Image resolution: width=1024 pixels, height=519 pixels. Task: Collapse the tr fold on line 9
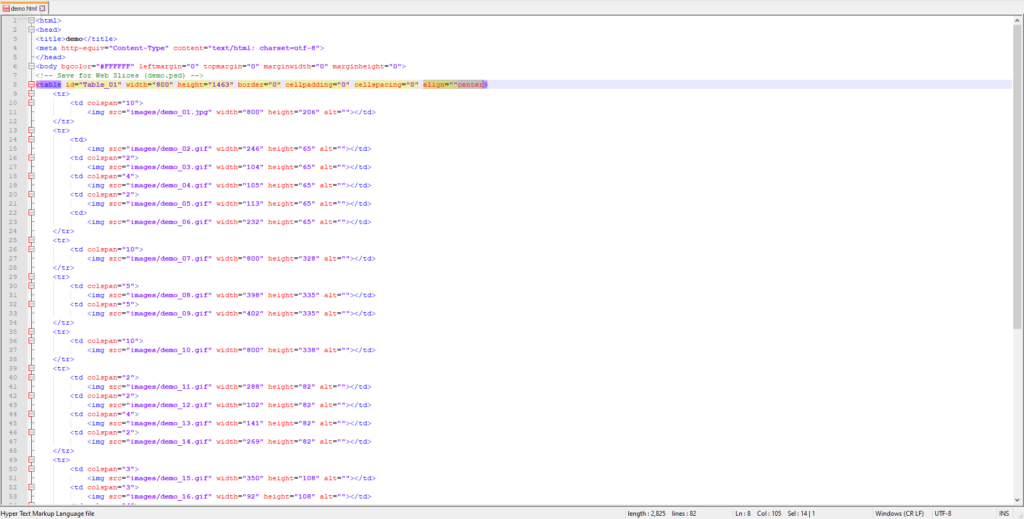[31, 94]
